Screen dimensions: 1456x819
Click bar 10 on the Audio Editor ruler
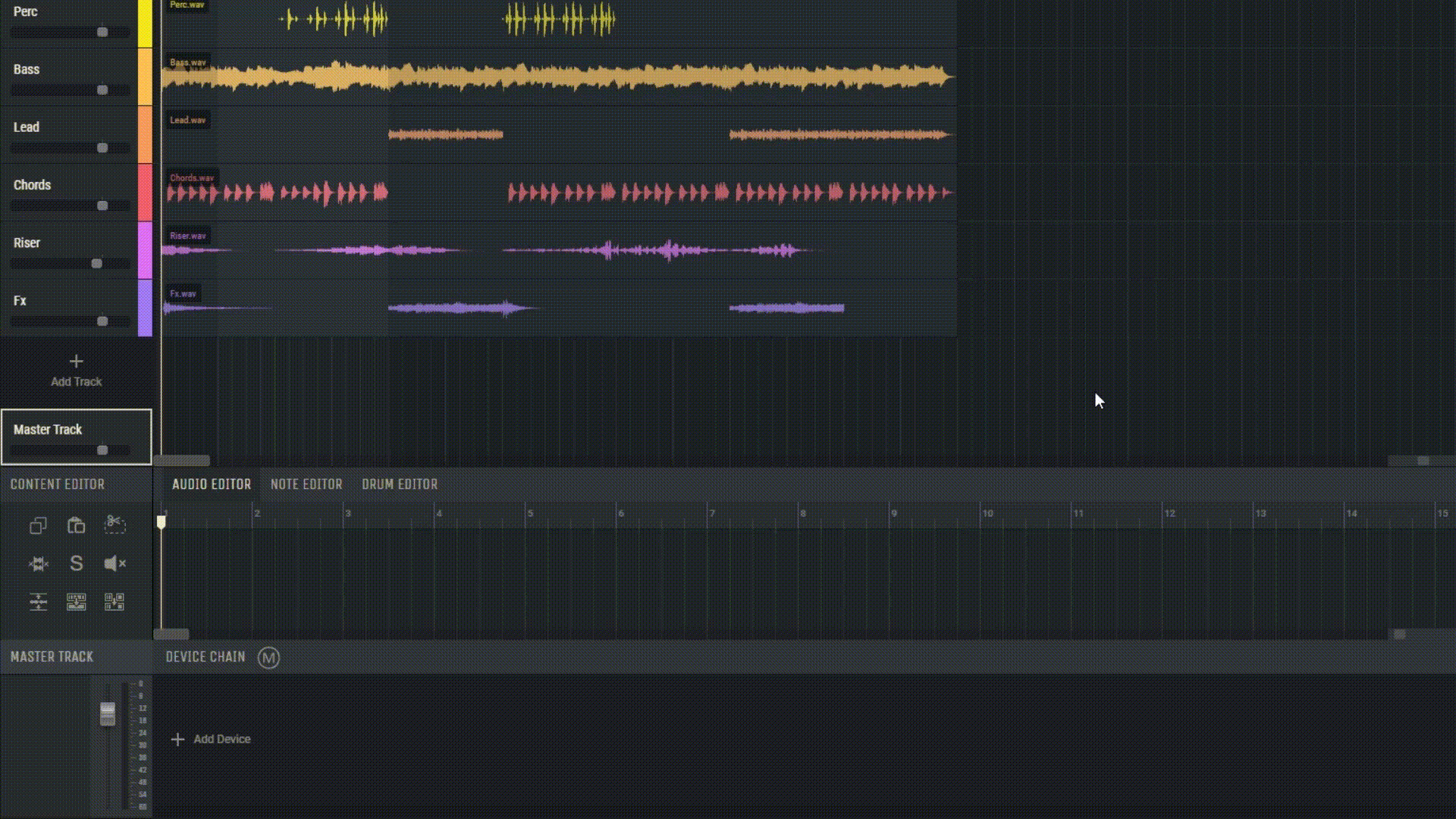pyautogui.click(x=987, y=513)
